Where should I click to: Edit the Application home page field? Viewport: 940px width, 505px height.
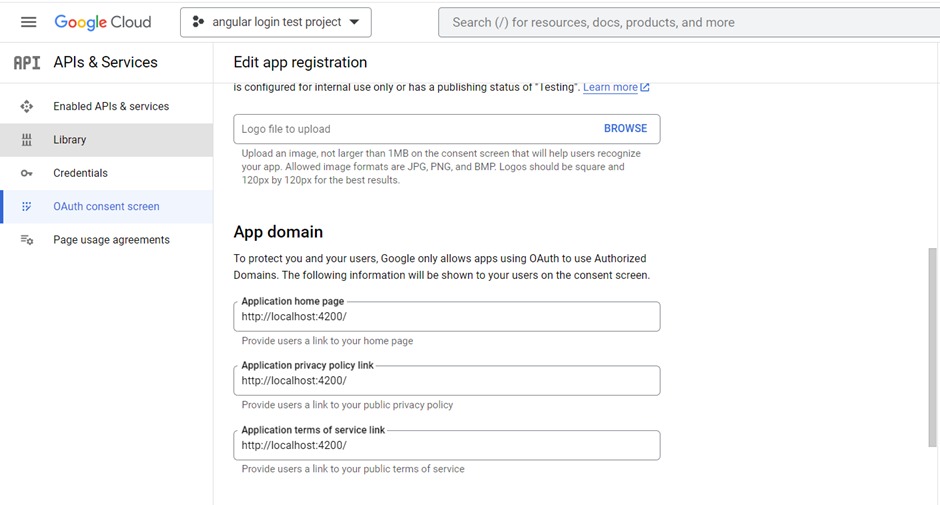coord(447,317)
